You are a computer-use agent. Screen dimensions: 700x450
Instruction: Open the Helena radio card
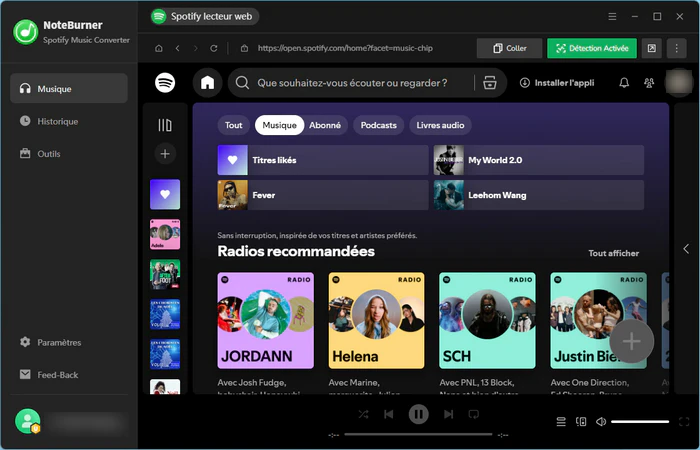tap(377, 321)
